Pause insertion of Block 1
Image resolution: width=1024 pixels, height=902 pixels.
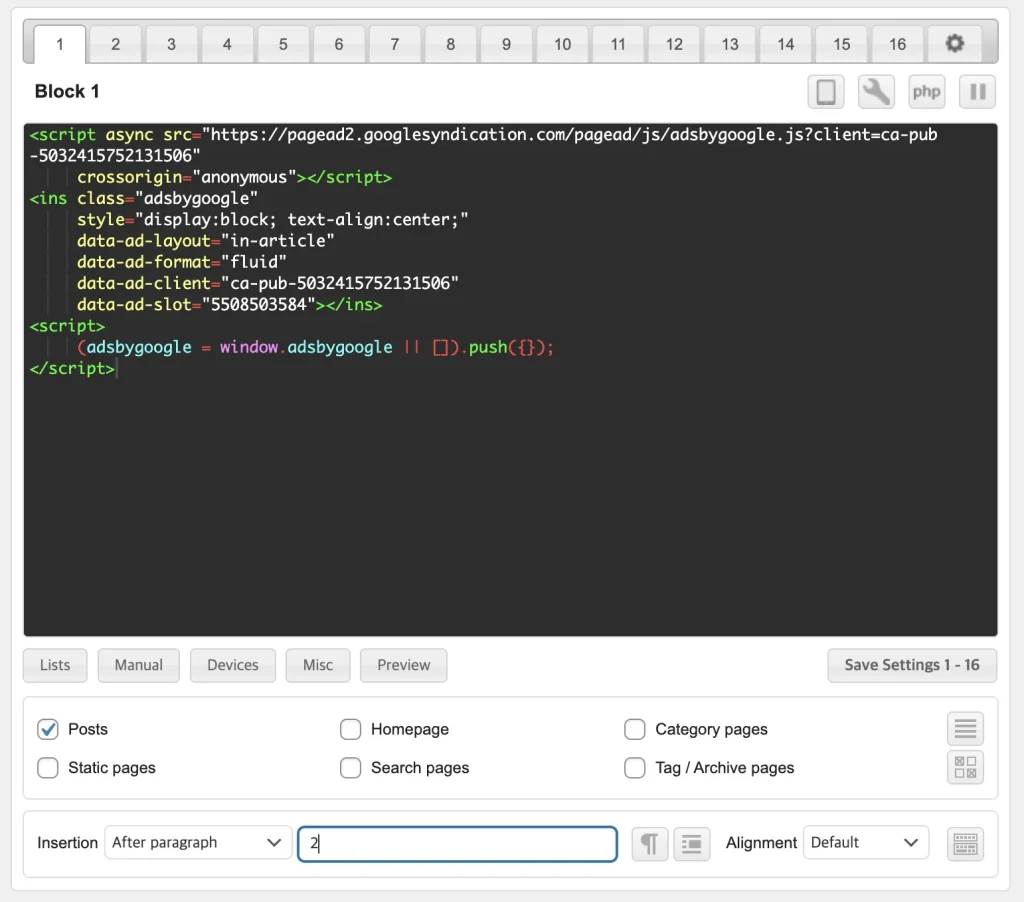tap(977, 91)
